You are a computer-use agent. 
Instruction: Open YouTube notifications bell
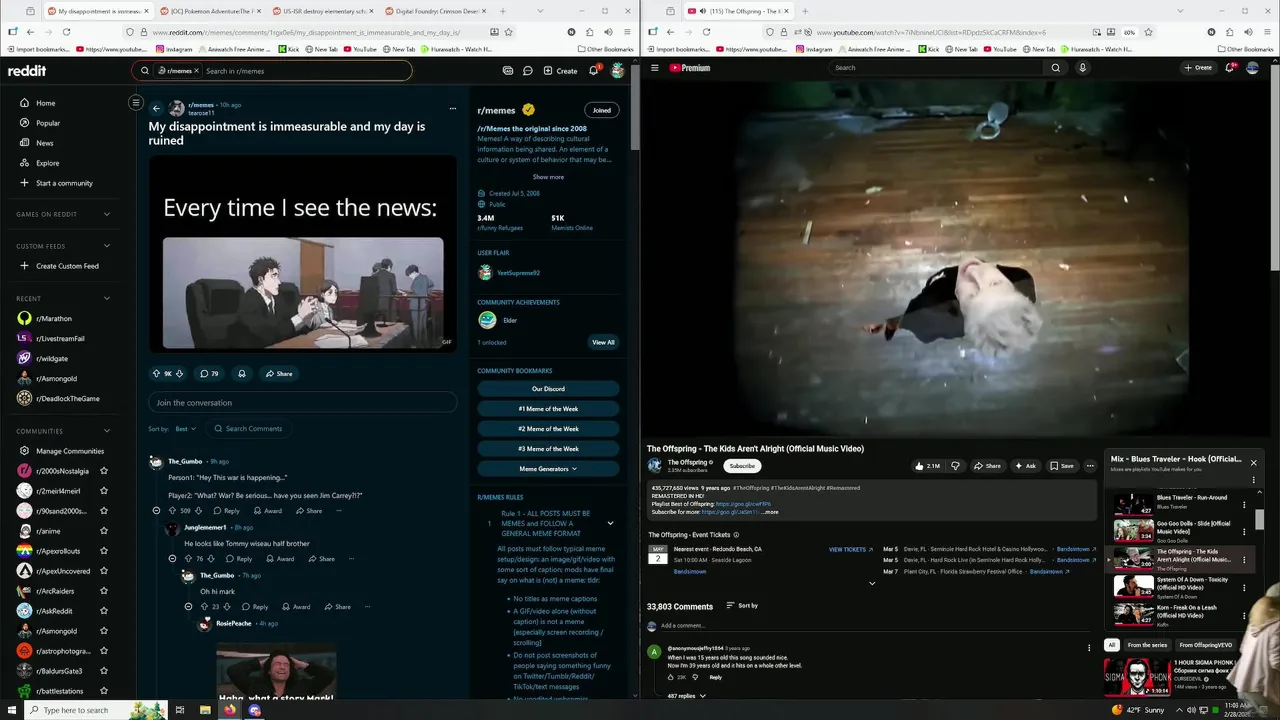[1229, 68]
